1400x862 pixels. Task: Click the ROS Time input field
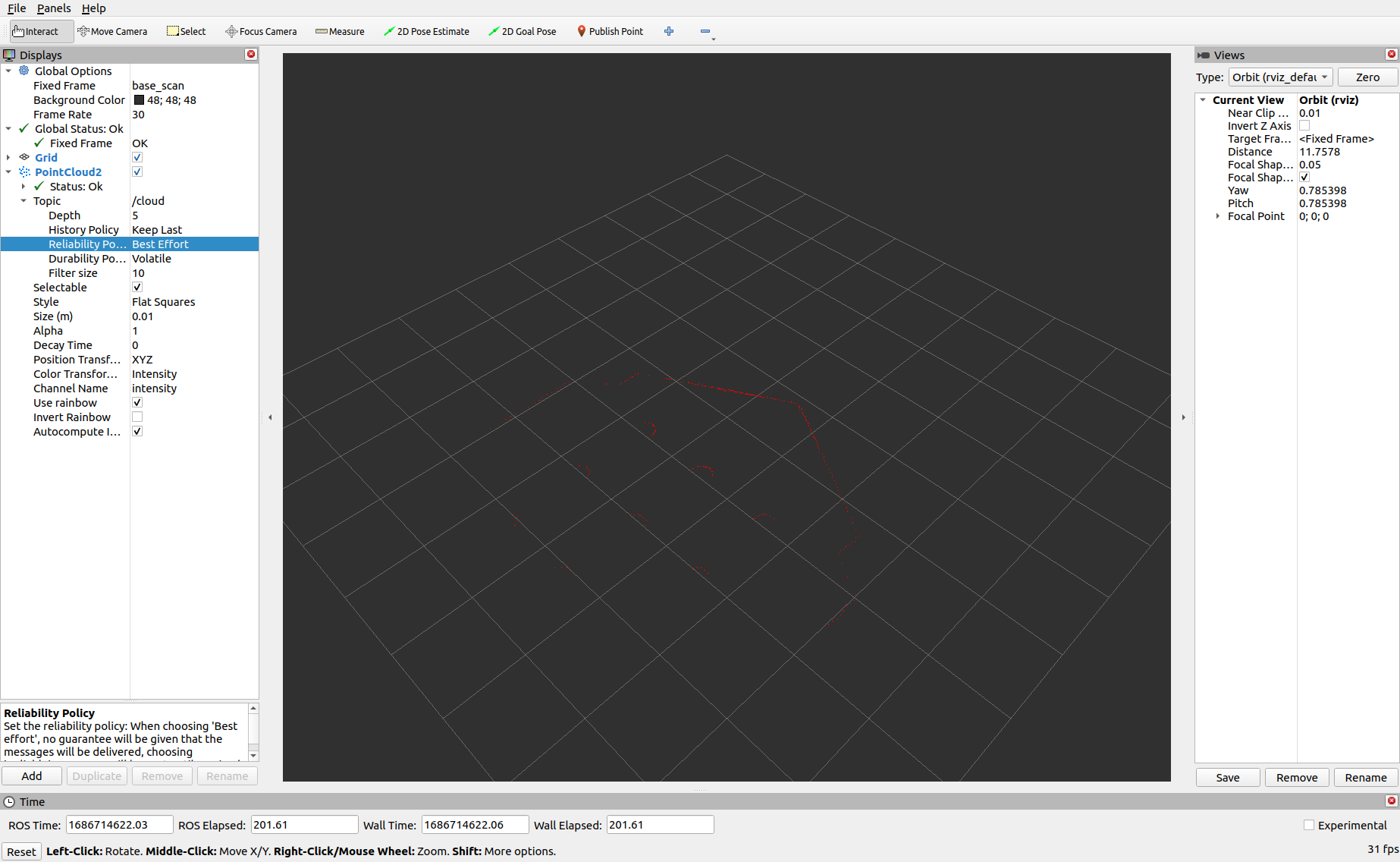point(118,824)
